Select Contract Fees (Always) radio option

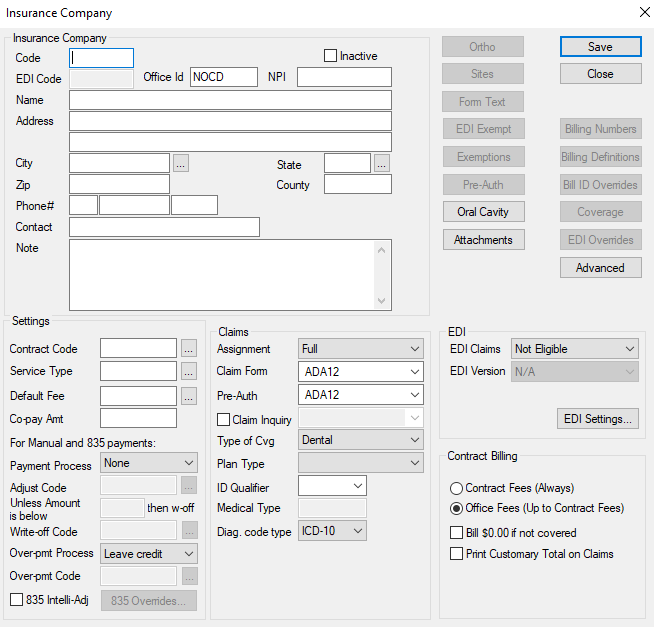click(x=457, y=488)
